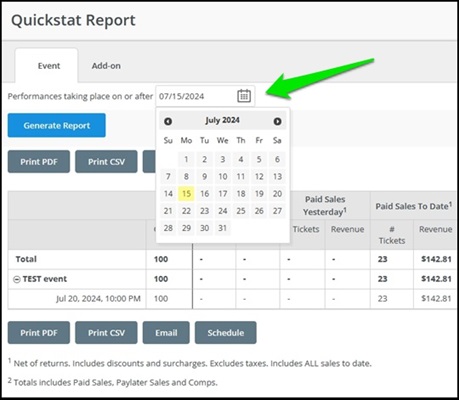459x400 pixels.
Task: Collapse the TEST event row
Action: 17,279
